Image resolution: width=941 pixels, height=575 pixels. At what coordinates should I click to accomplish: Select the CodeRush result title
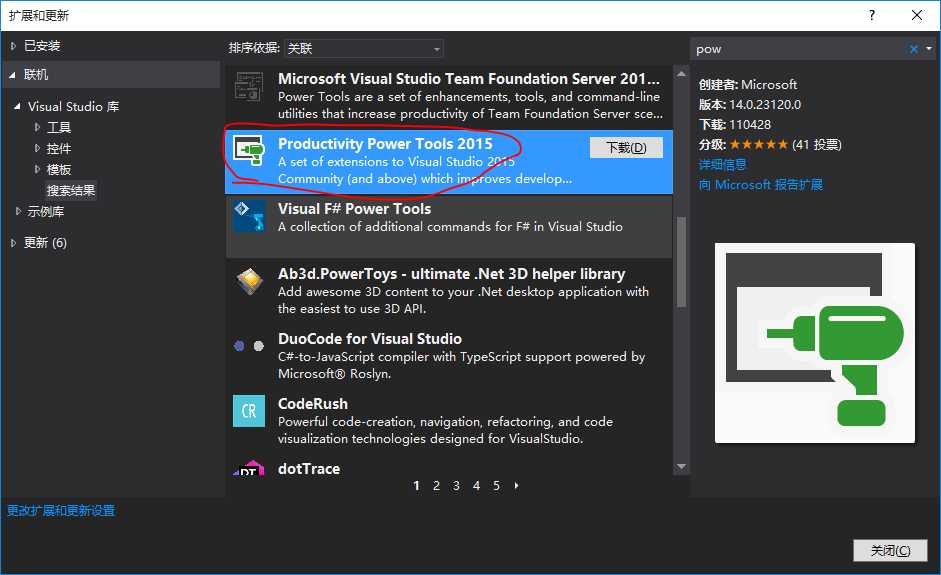click(313, 403)
